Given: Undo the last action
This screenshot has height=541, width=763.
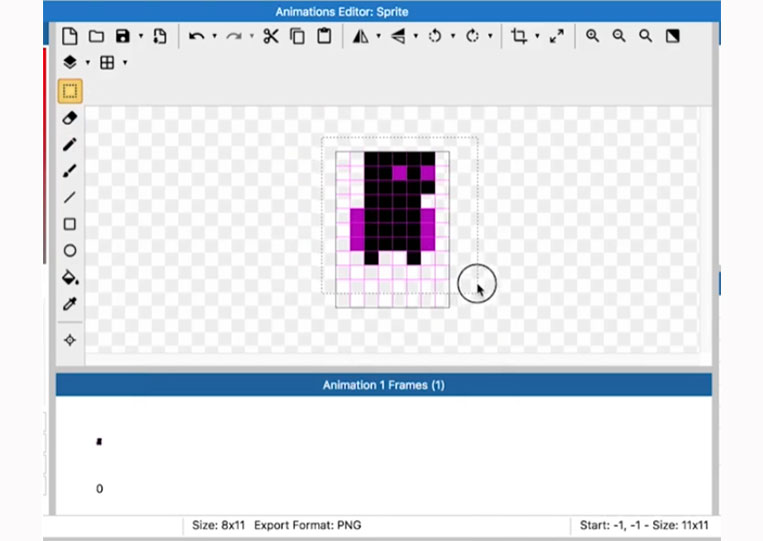Looking at the screenshot, I should click(196, 36).
